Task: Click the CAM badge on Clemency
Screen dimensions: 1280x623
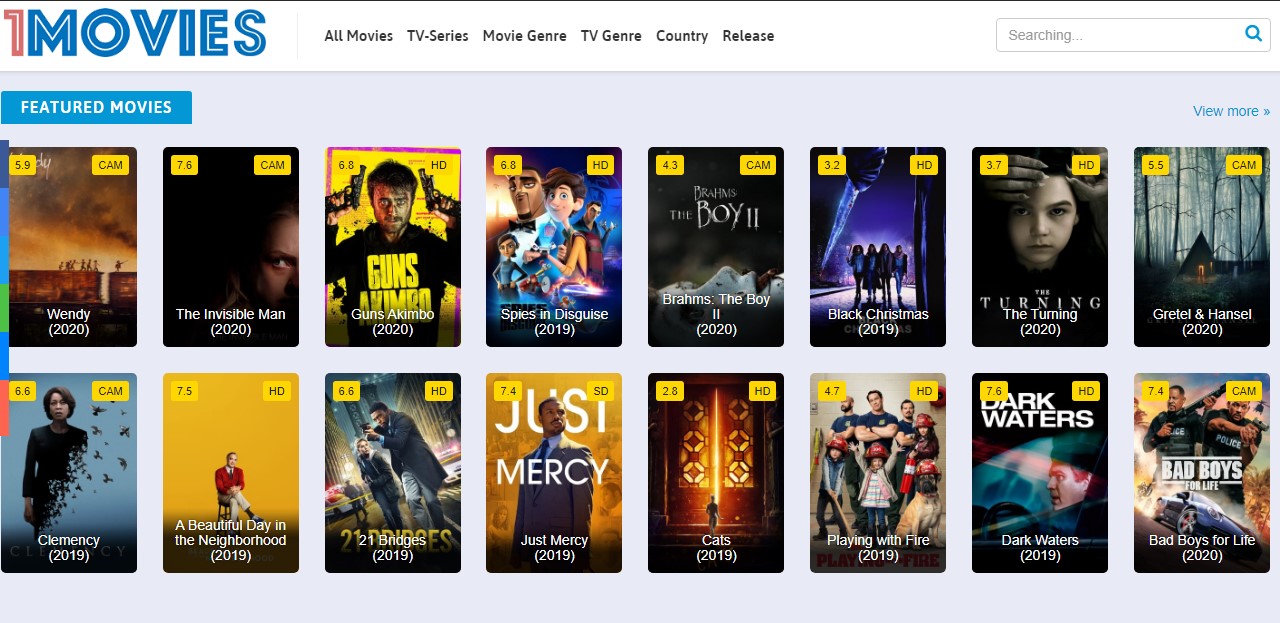Action: [111, 391]
